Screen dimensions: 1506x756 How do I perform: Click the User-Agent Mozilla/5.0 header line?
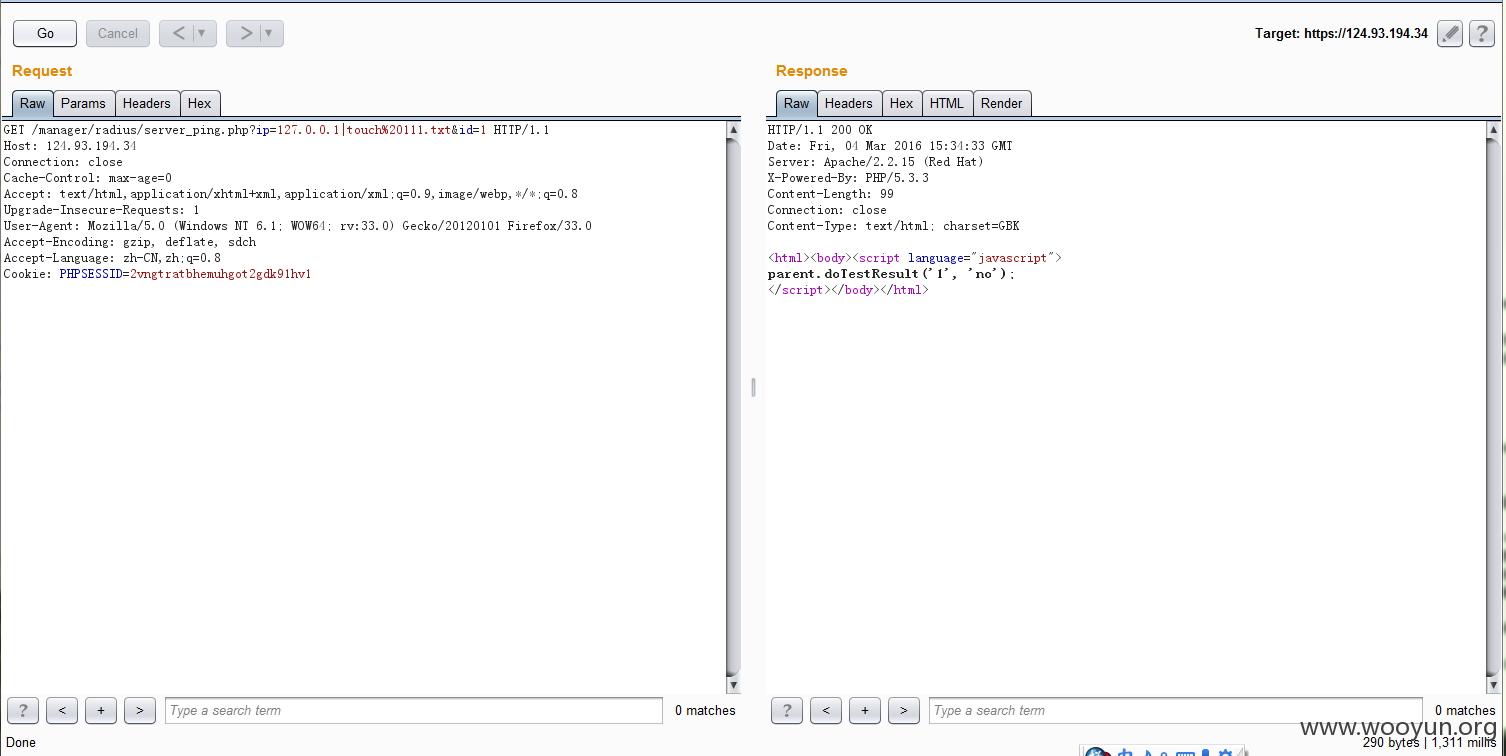tap(298, 226)
